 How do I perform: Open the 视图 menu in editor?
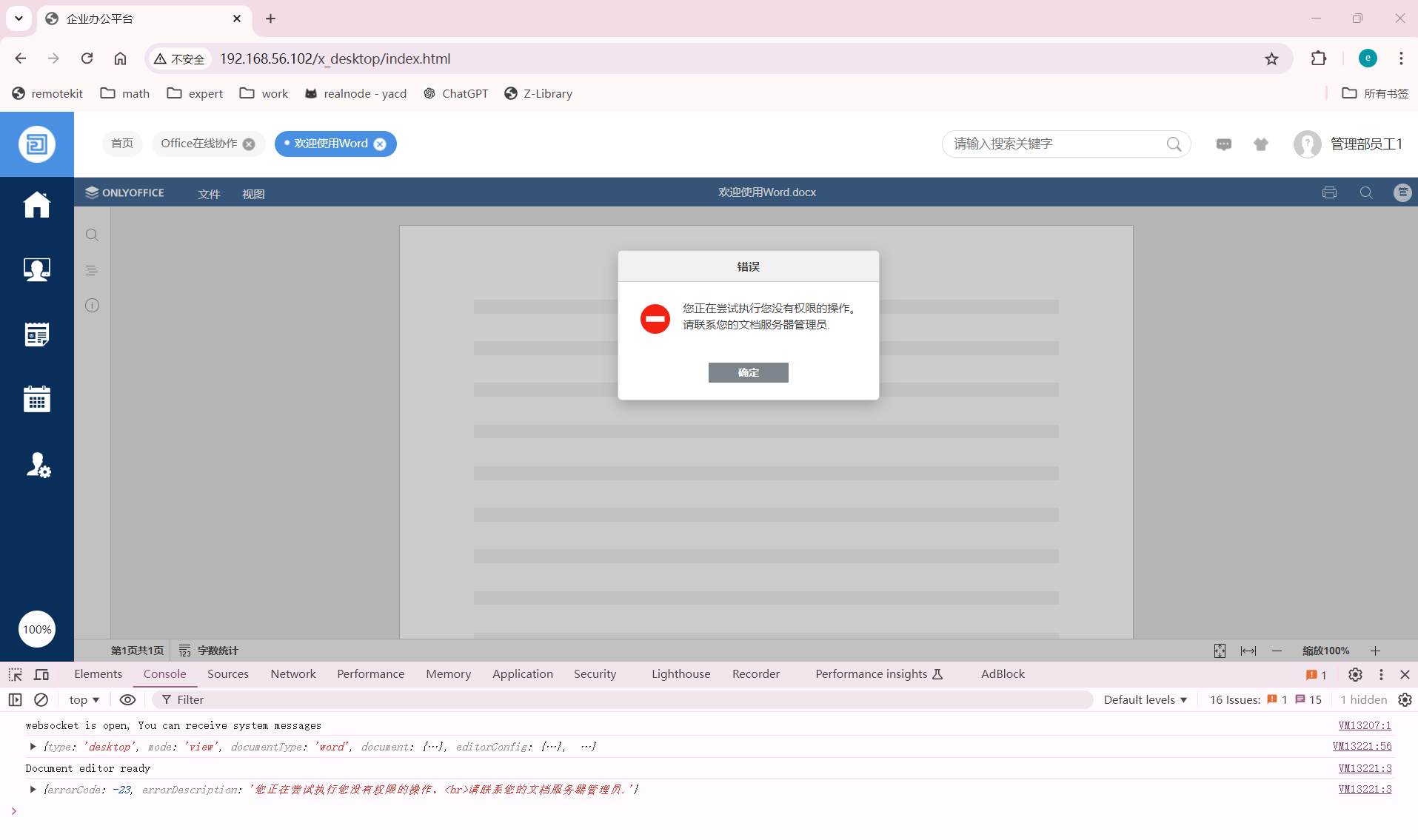[x=253, y=194]
